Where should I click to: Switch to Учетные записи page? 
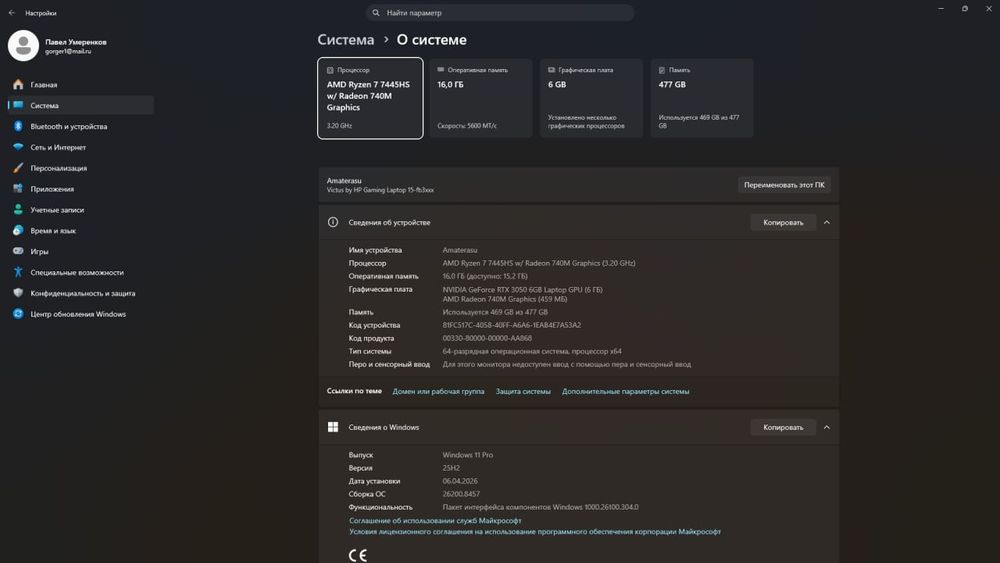(80, 210)
